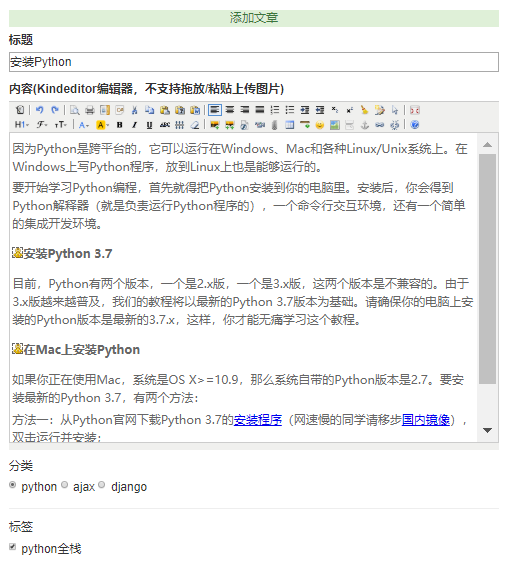This screenshot has height=562, width=506.
Task: Open the H1 paragraph format dropdown
Action: click(x=22, y=125)
